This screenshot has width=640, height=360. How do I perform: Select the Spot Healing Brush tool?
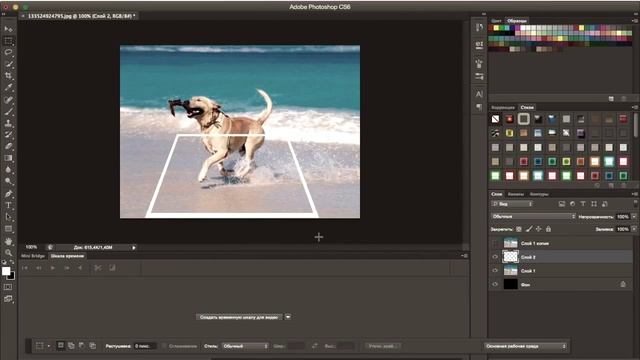(8, 100)
